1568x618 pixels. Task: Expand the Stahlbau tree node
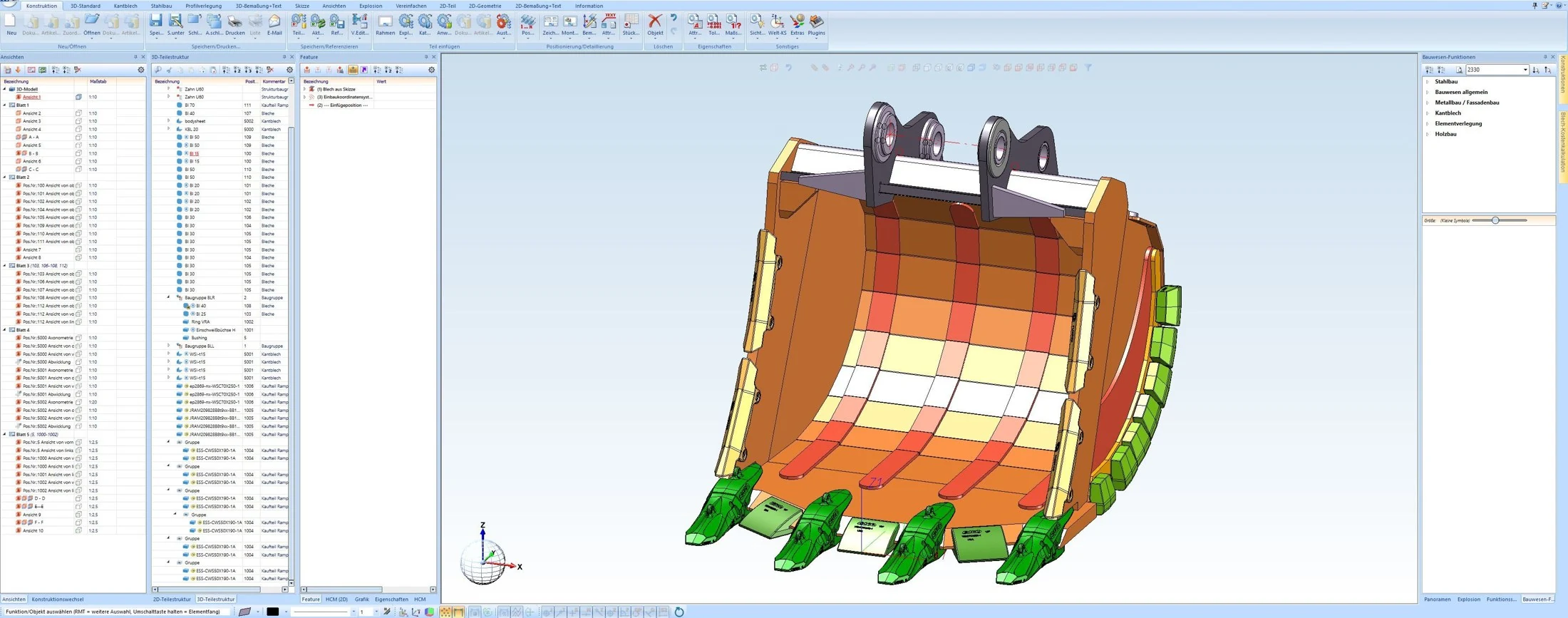(1428, 82)
